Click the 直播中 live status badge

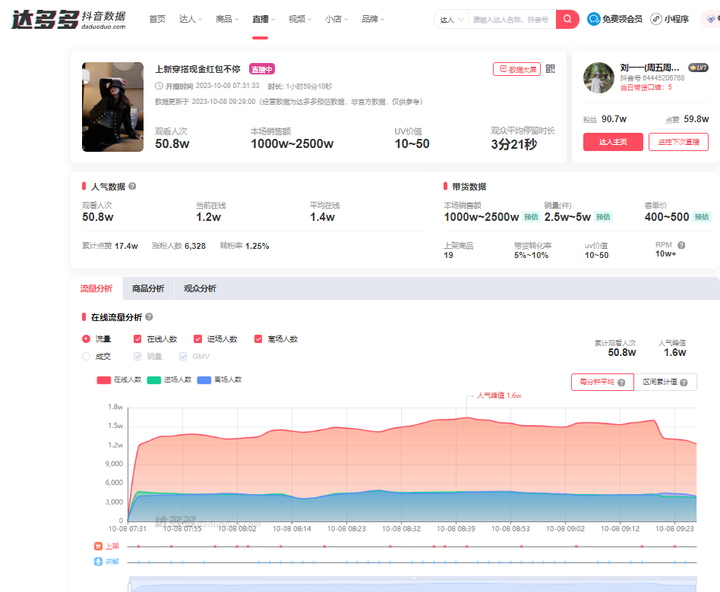[x=262, y=69]
